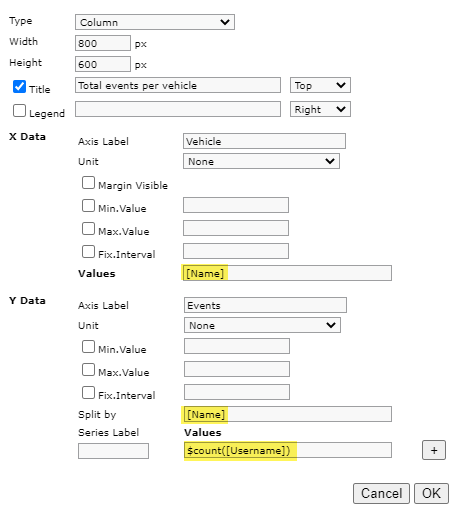Click the Split by [Name] field
Viewport: 456px width, 513px height.
pos(288,414)
